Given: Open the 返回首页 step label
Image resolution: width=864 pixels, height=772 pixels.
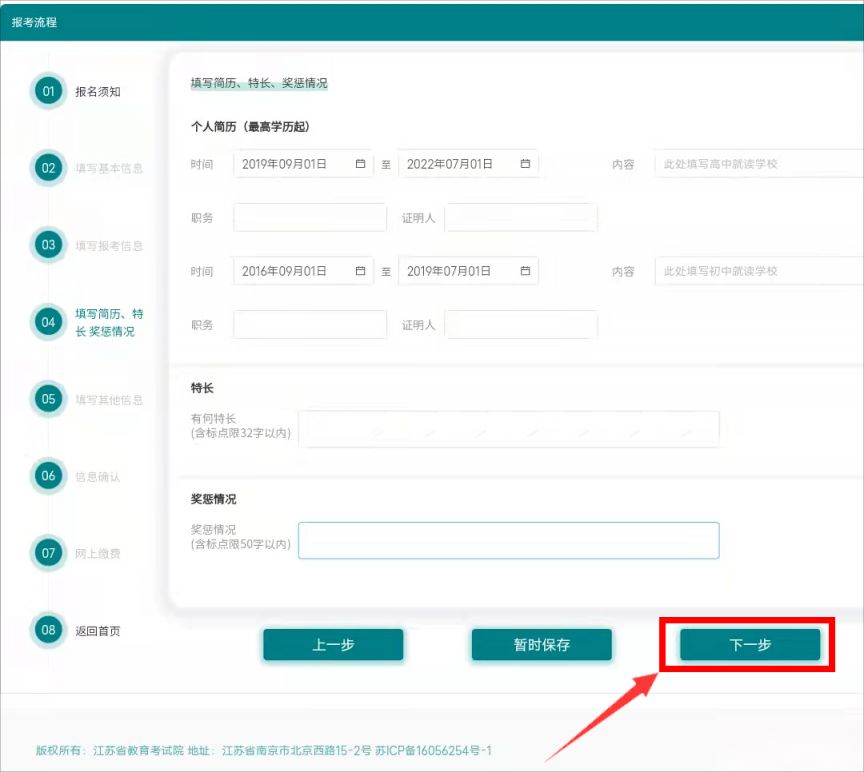Looking at the screenshot, I should (98, 631).
